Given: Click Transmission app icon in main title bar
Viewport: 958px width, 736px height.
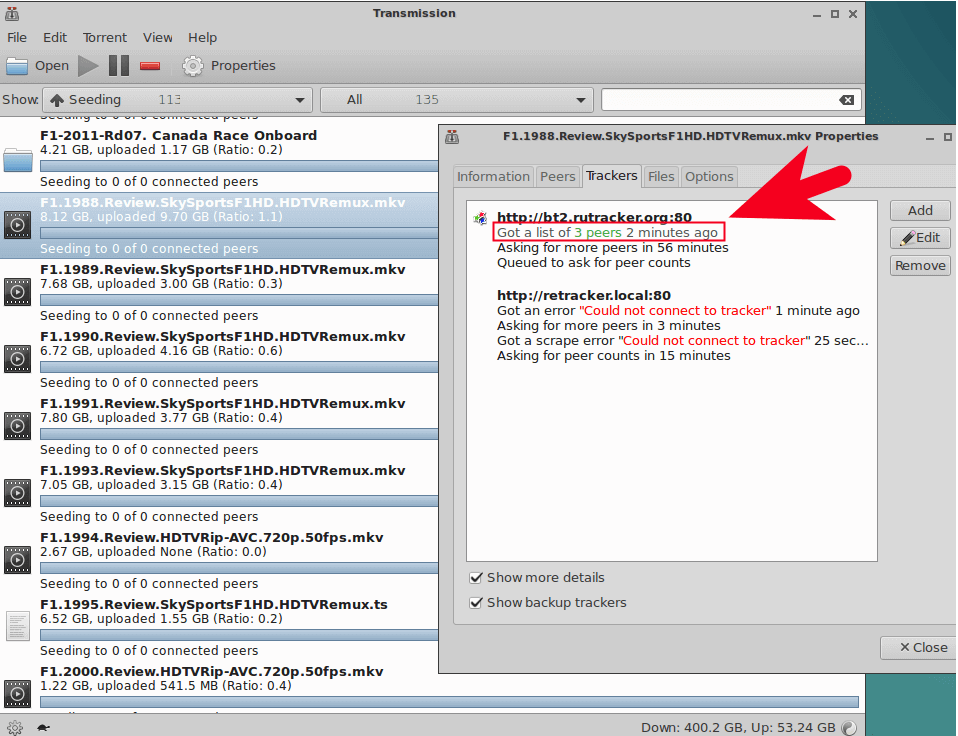Looking at the screenshot, I should [12, 13].
